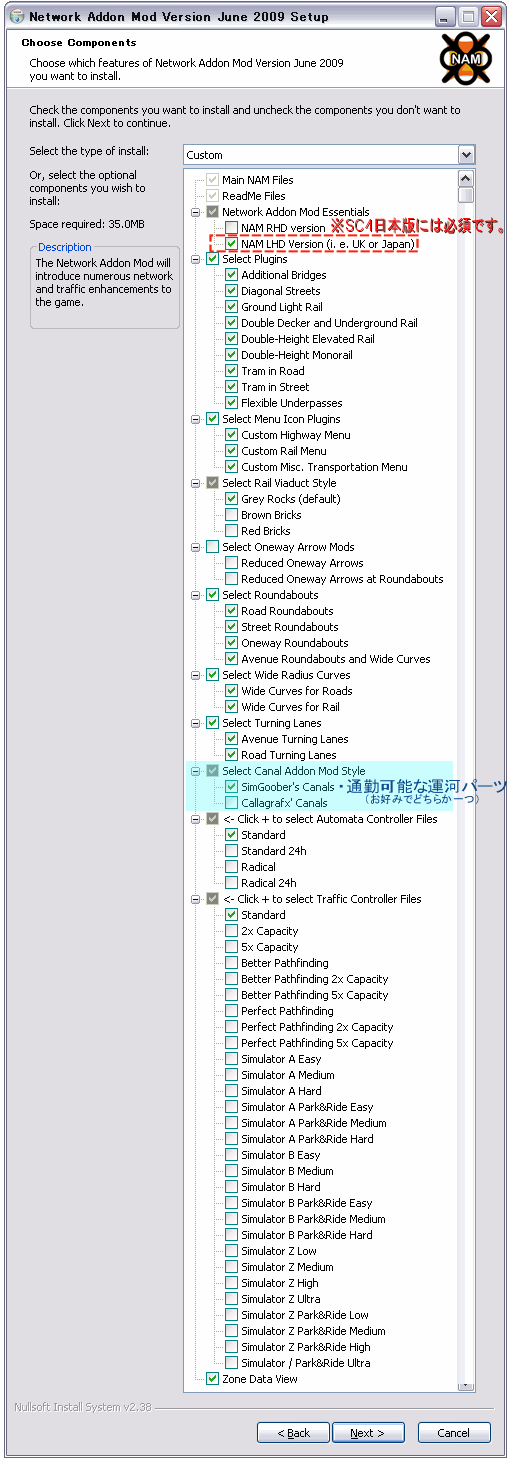Enable Reduced Oneway Arrows at Roundabouts
Viewport: 510px width, 1460px height.
click(x=232, y=579)
